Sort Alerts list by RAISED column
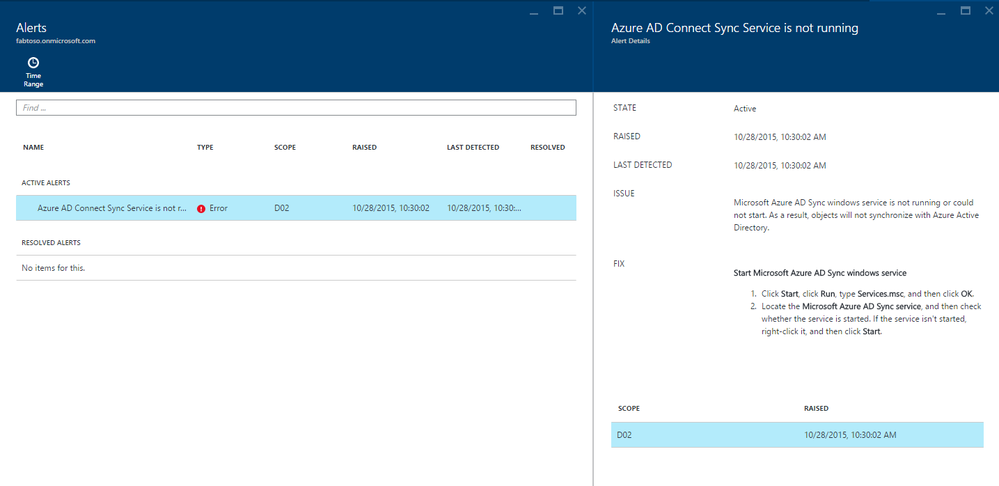The image size is (999, 486). [x=364, y=147]
